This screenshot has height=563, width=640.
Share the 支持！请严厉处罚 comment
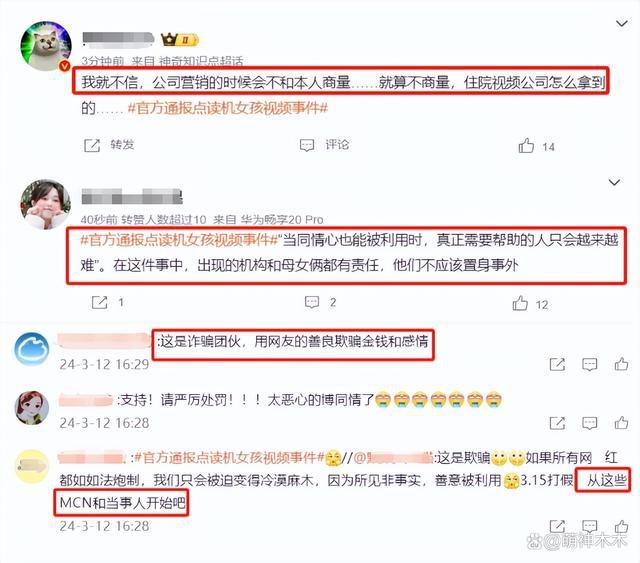tap(557, 423)
